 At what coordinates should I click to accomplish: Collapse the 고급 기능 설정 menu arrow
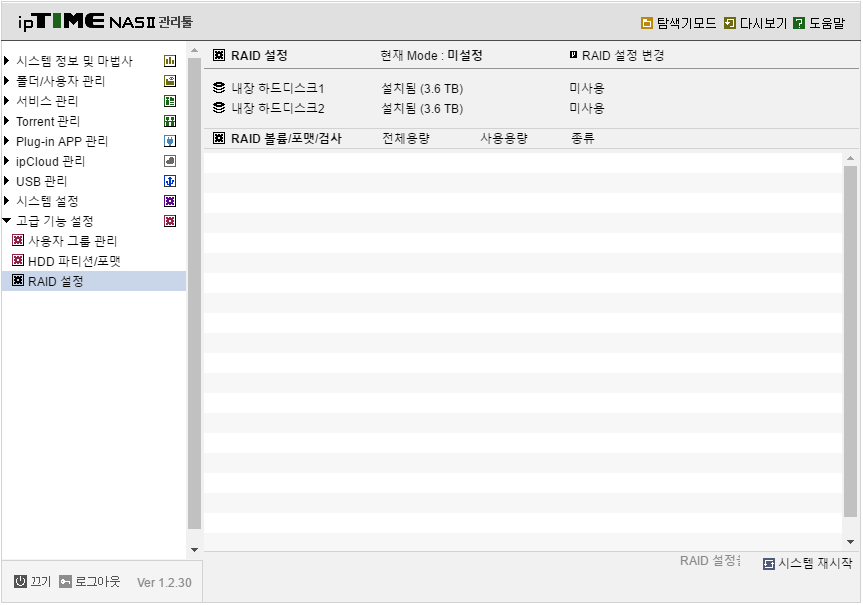click(7, 221)
